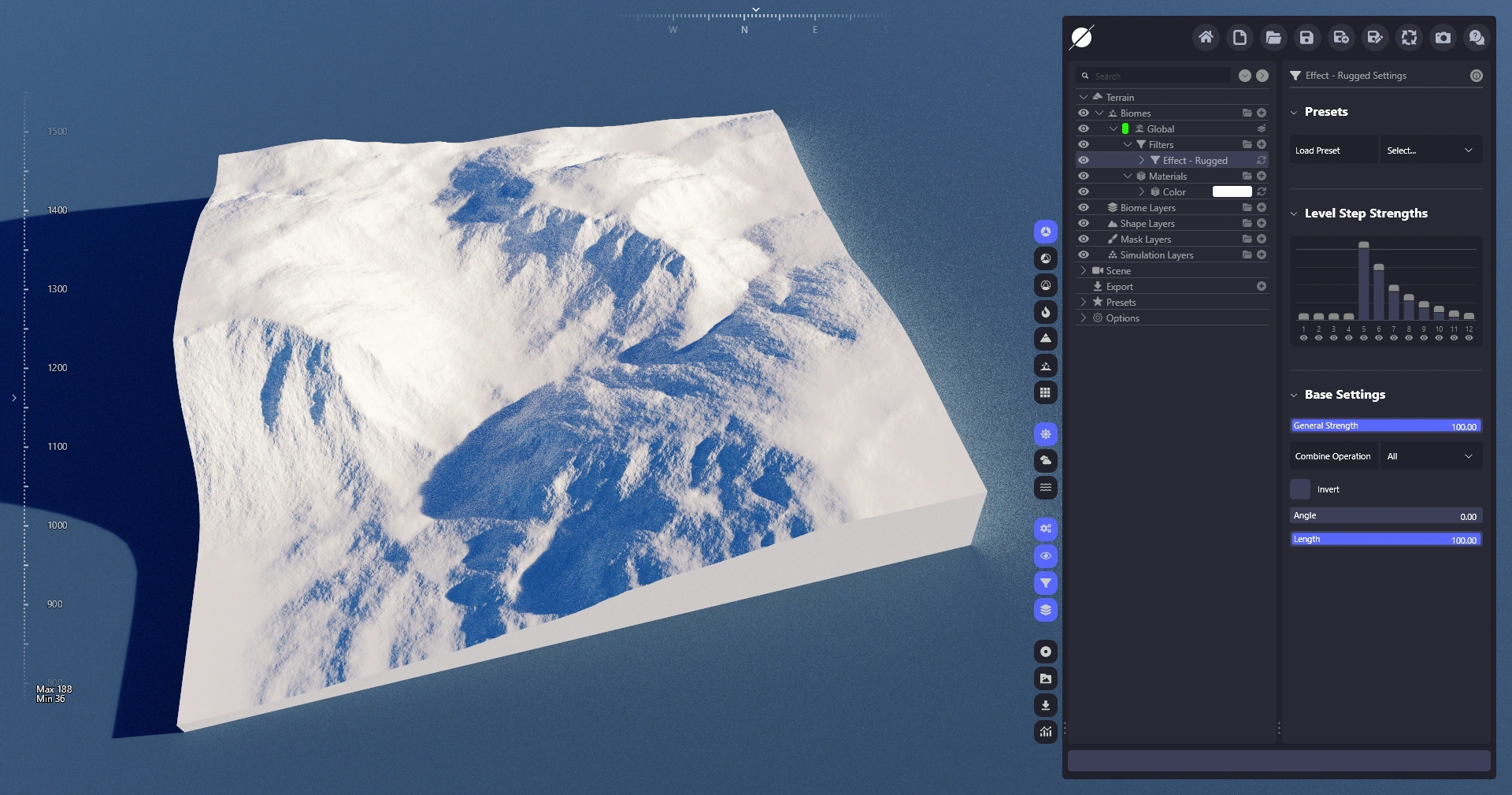Image resolution: width=1512 pixels, height=795 pixels.
Task: Open the Load Preset Select dropdown
Action: click(x=1429, y=150)
